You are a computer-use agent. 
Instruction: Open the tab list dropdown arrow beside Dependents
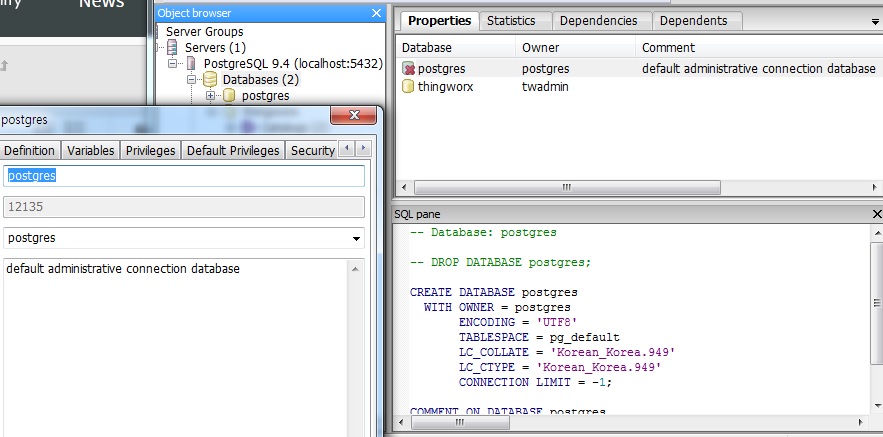tap(875, 21)
